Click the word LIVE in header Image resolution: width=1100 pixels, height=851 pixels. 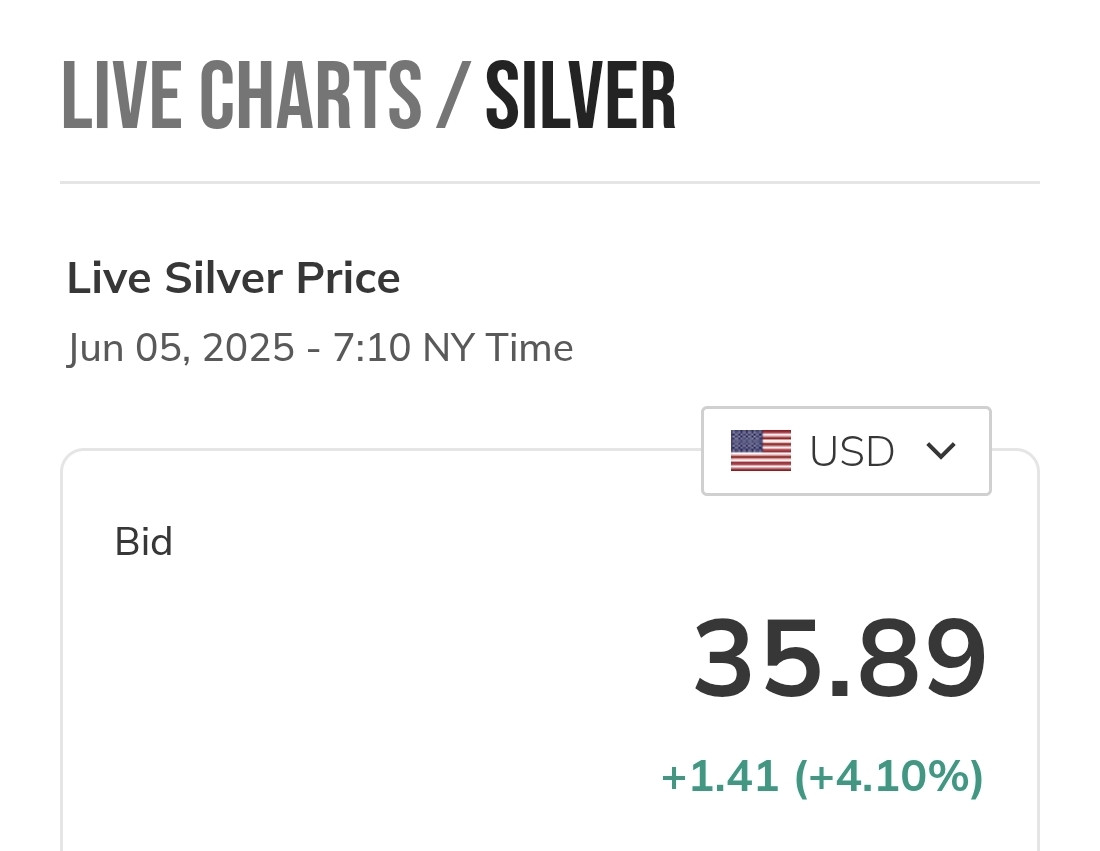click(119, 96)
